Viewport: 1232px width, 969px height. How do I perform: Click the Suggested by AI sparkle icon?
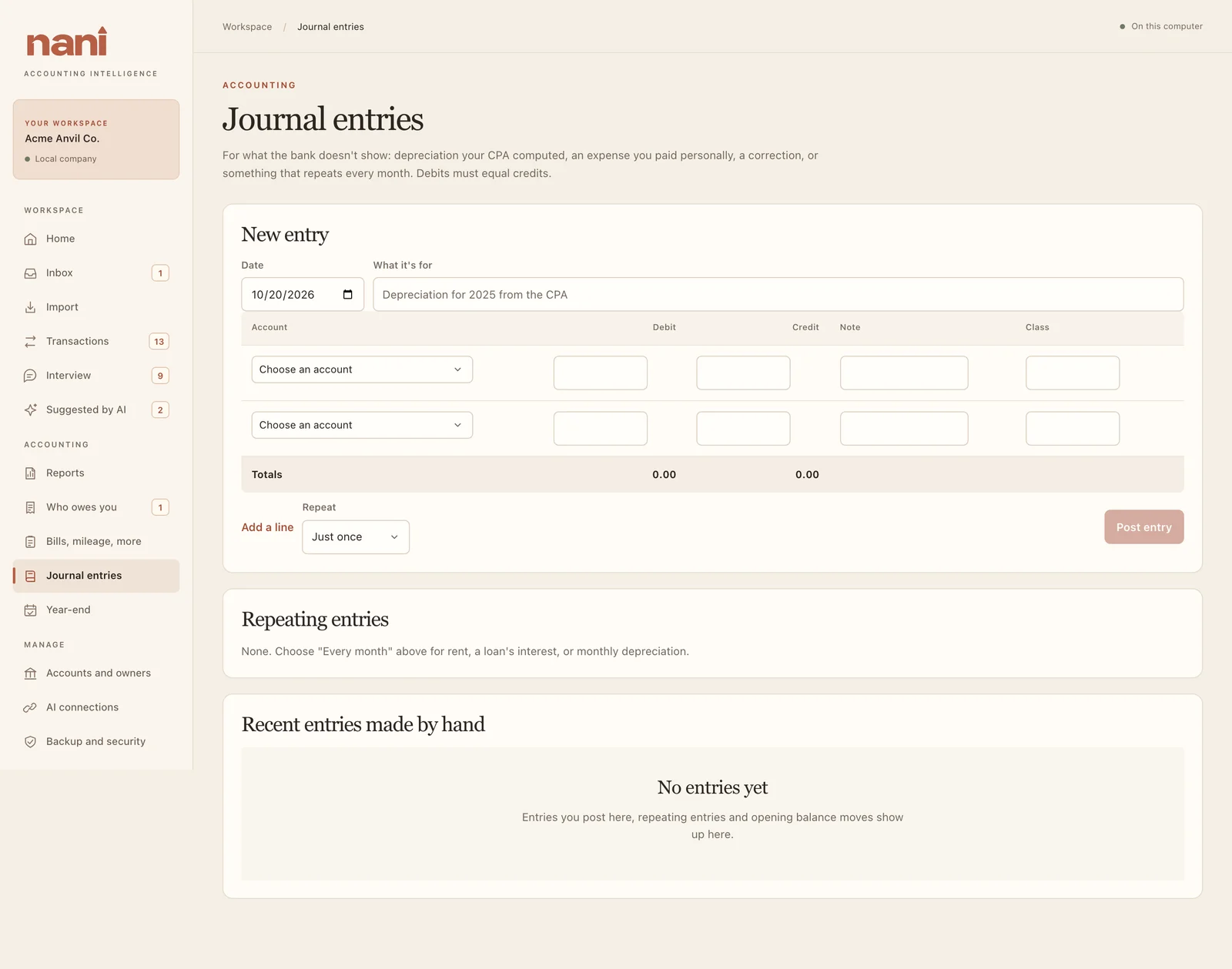(30, 409)
